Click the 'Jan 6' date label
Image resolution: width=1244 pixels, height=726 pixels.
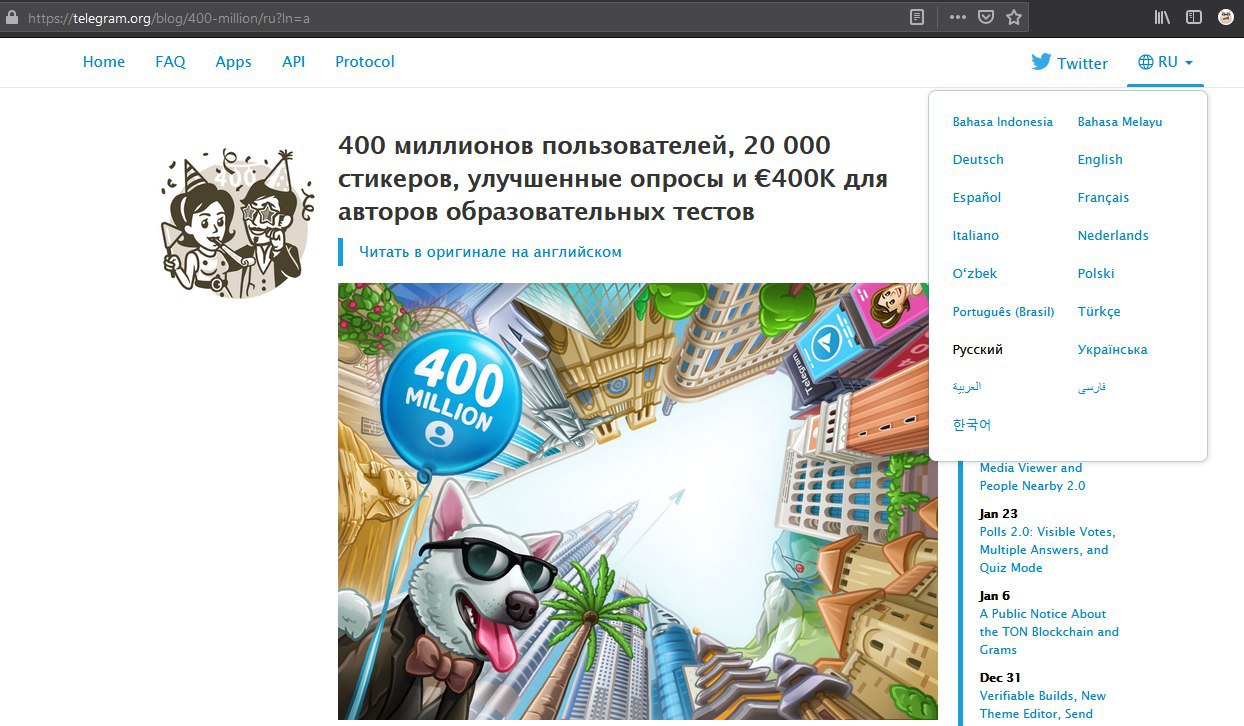click(995, 596)
